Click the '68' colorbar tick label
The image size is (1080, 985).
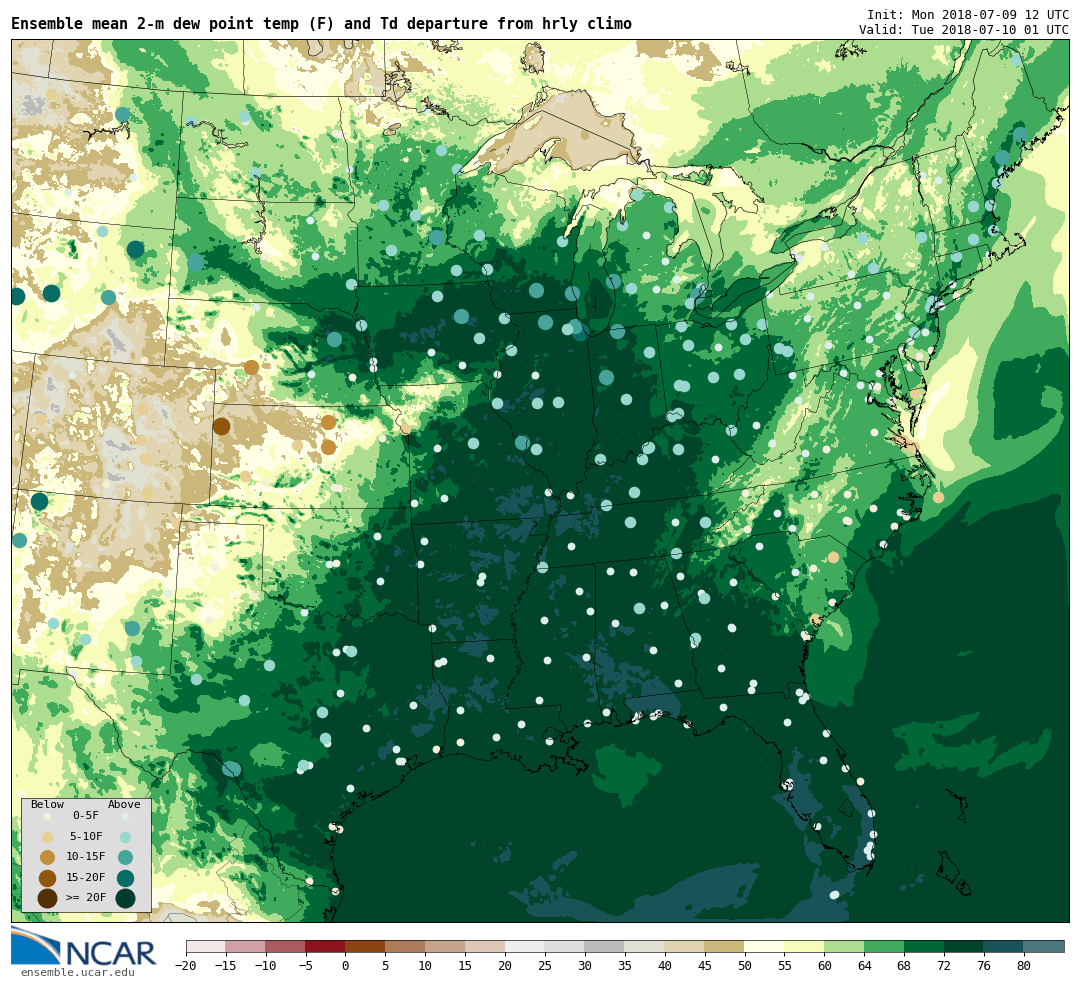904,966
